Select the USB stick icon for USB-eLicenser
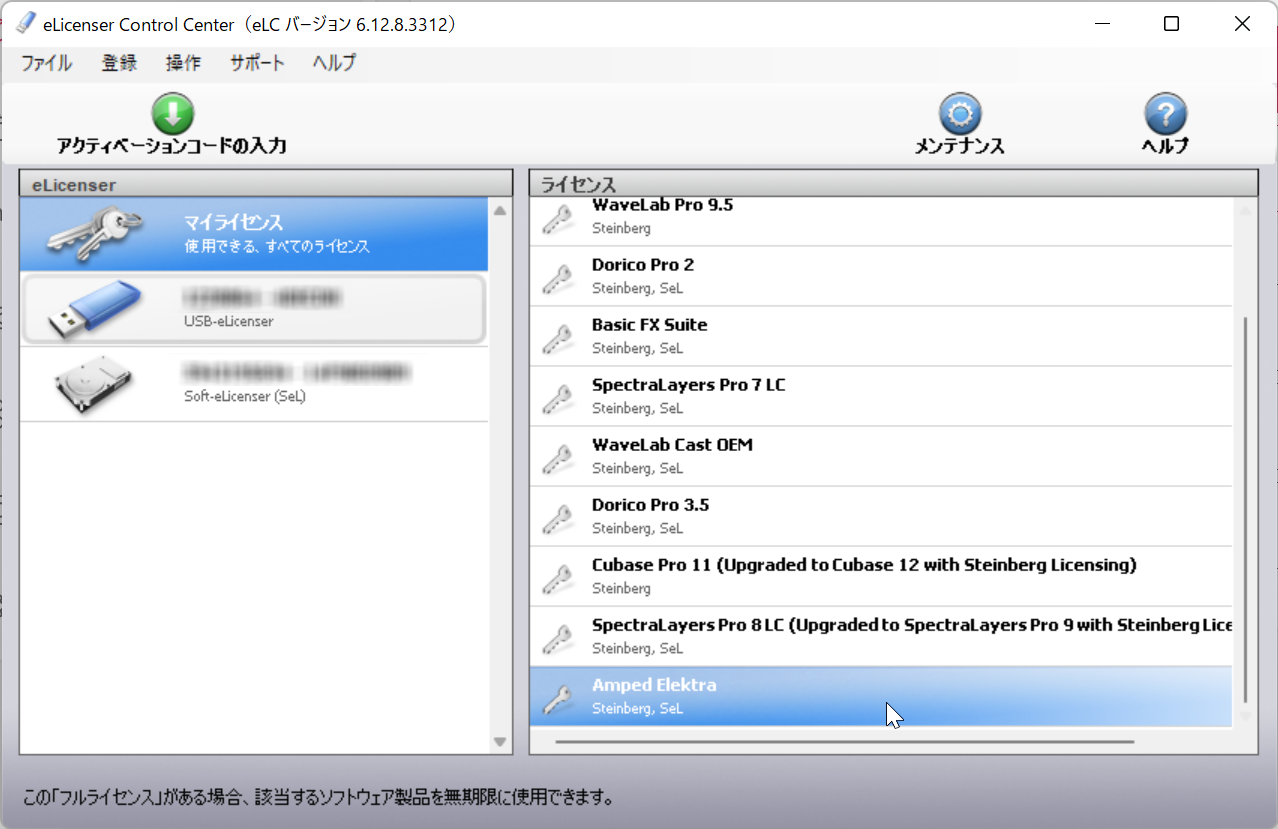Viewport: 1278px width, 829px height. pos(95,309)
